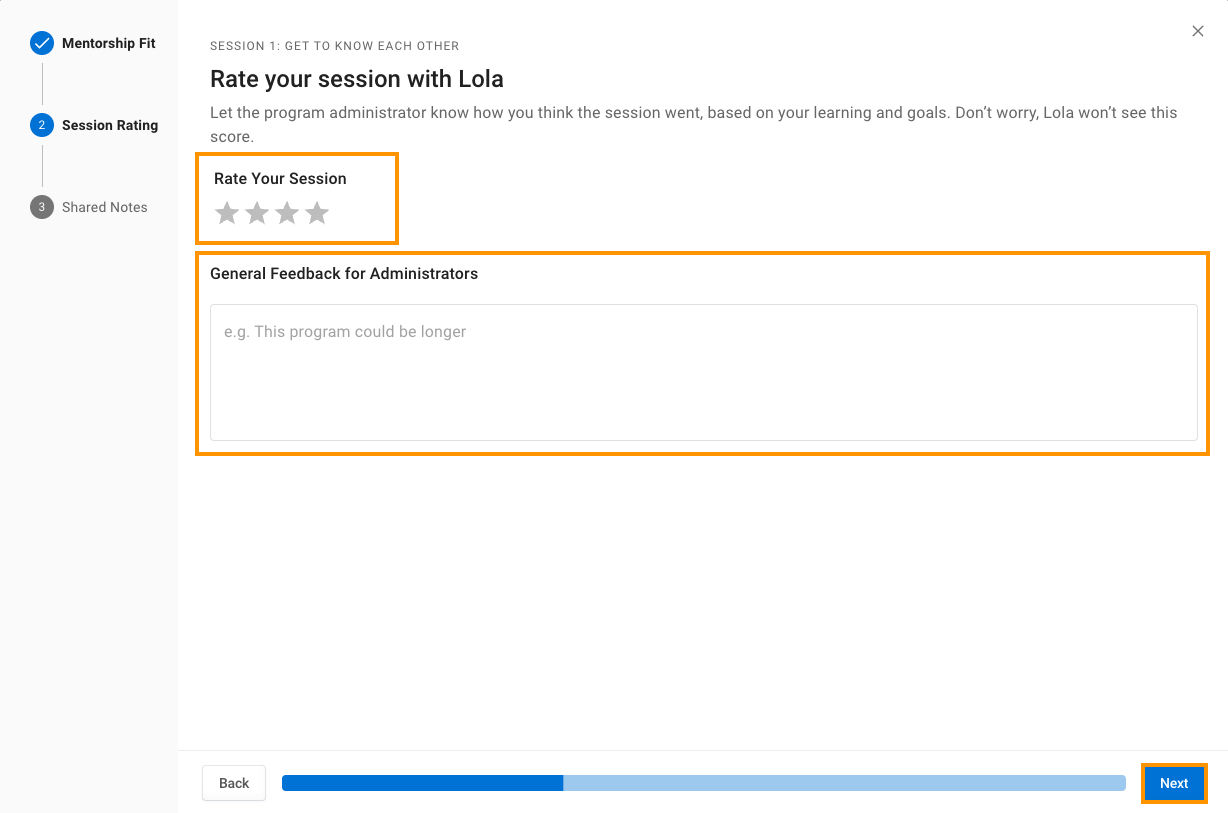Click the light-blue unfilled portion of progress bar
Viewport: 1228px width, 813px height.
(844, 783)
